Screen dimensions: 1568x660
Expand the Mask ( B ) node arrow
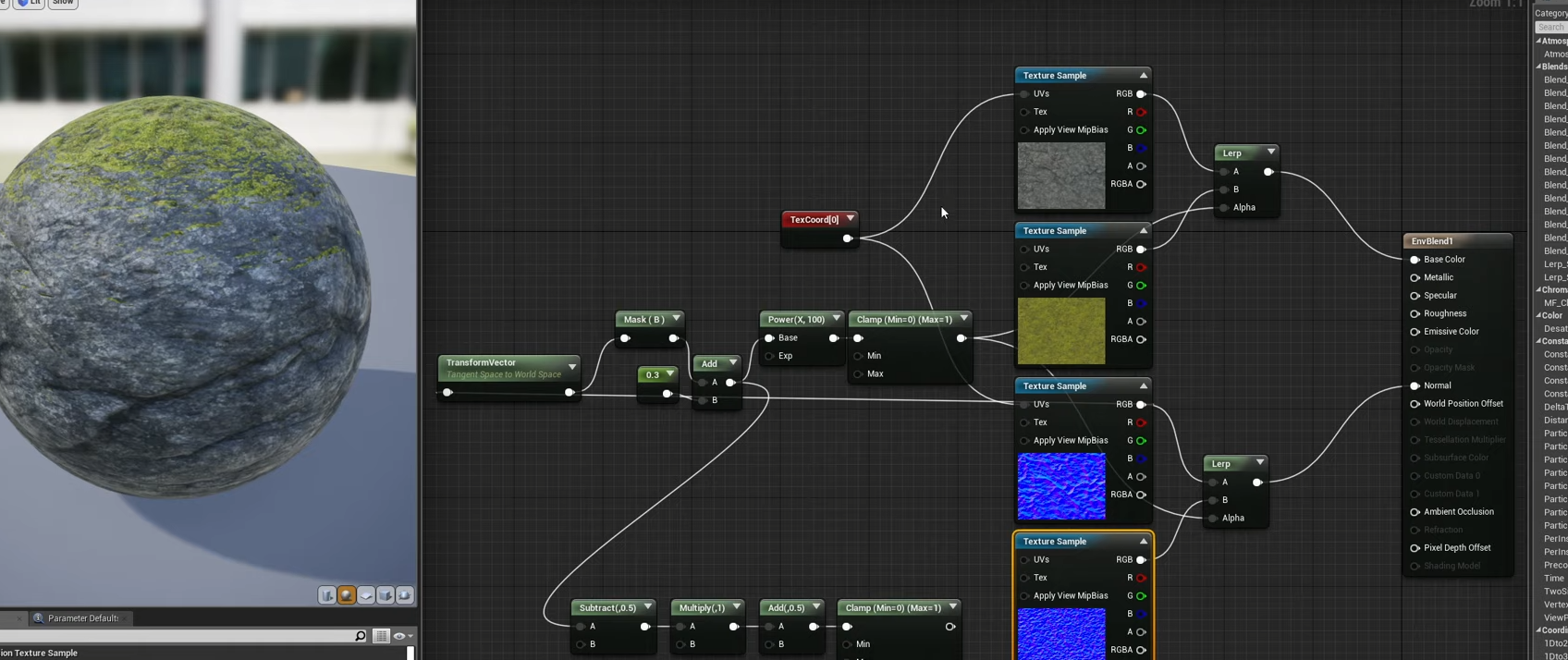(x=676, y=319)
